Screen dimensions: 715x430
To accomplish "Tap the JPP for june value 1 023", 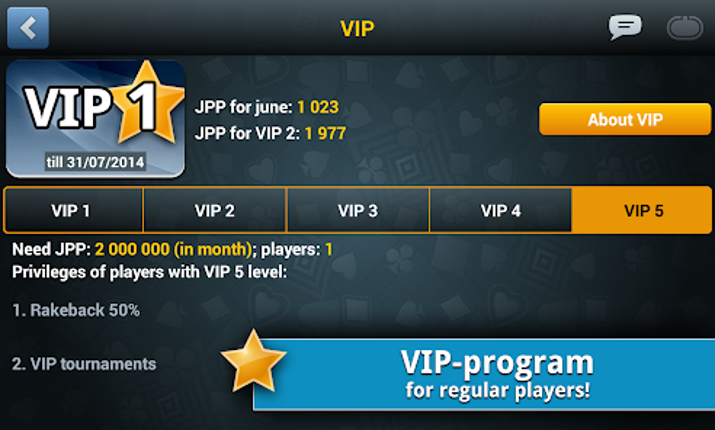I will tap(318, 107).
